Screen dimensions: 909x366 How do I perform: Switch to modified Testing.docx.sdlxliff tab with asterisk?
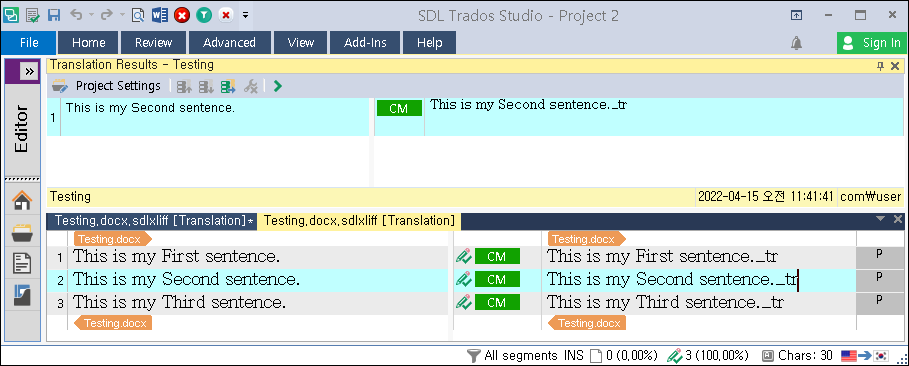153,220
